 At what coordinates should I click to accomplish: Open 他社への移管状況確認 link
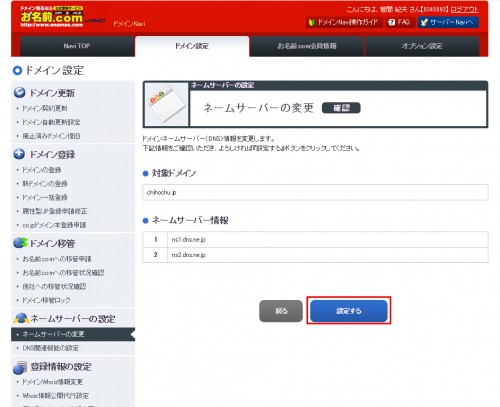(54, 286)
